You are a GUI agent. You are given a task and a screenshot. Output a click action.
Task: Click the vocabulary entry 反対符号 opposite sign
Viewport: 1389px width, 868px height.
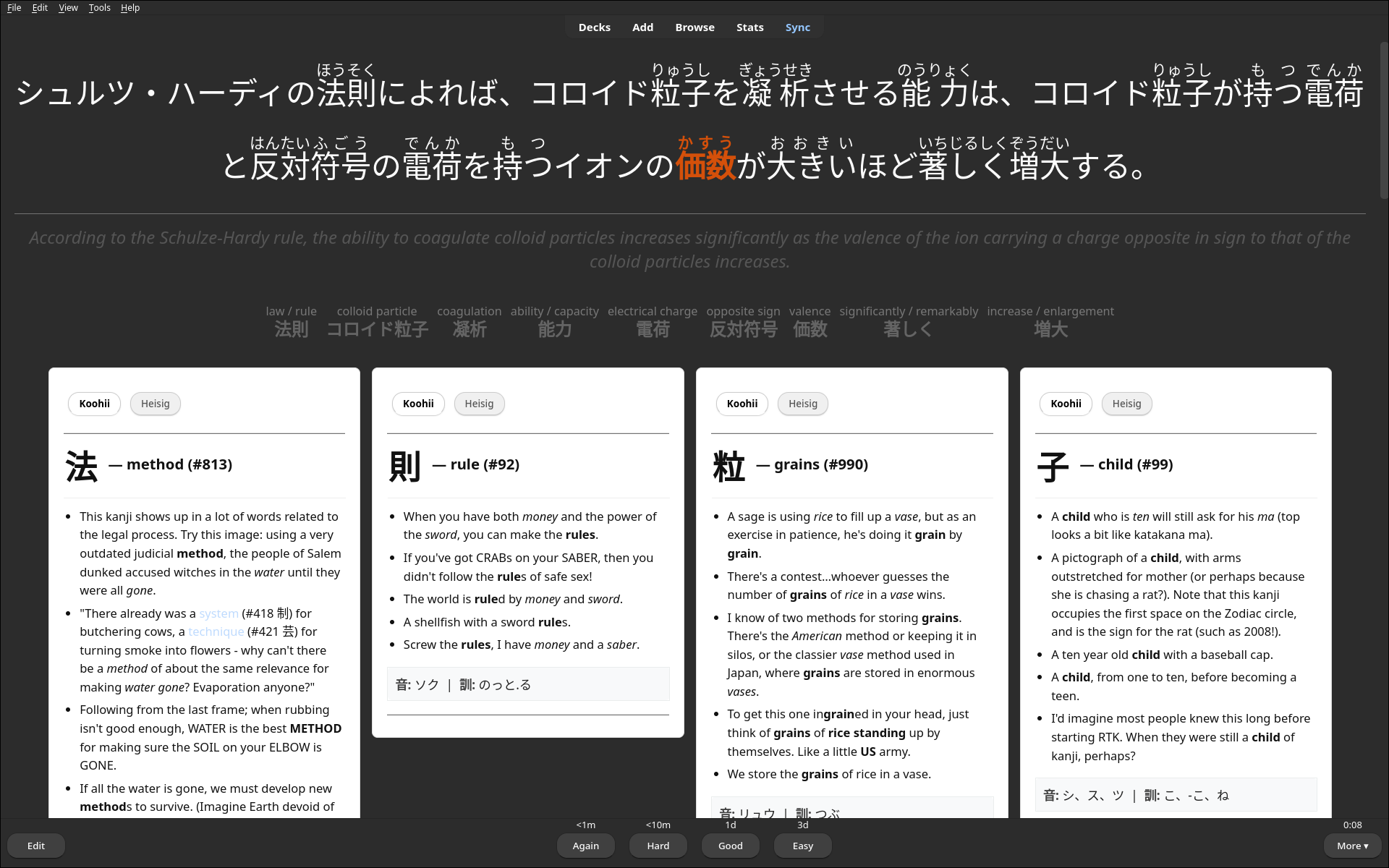pos(743,322)
